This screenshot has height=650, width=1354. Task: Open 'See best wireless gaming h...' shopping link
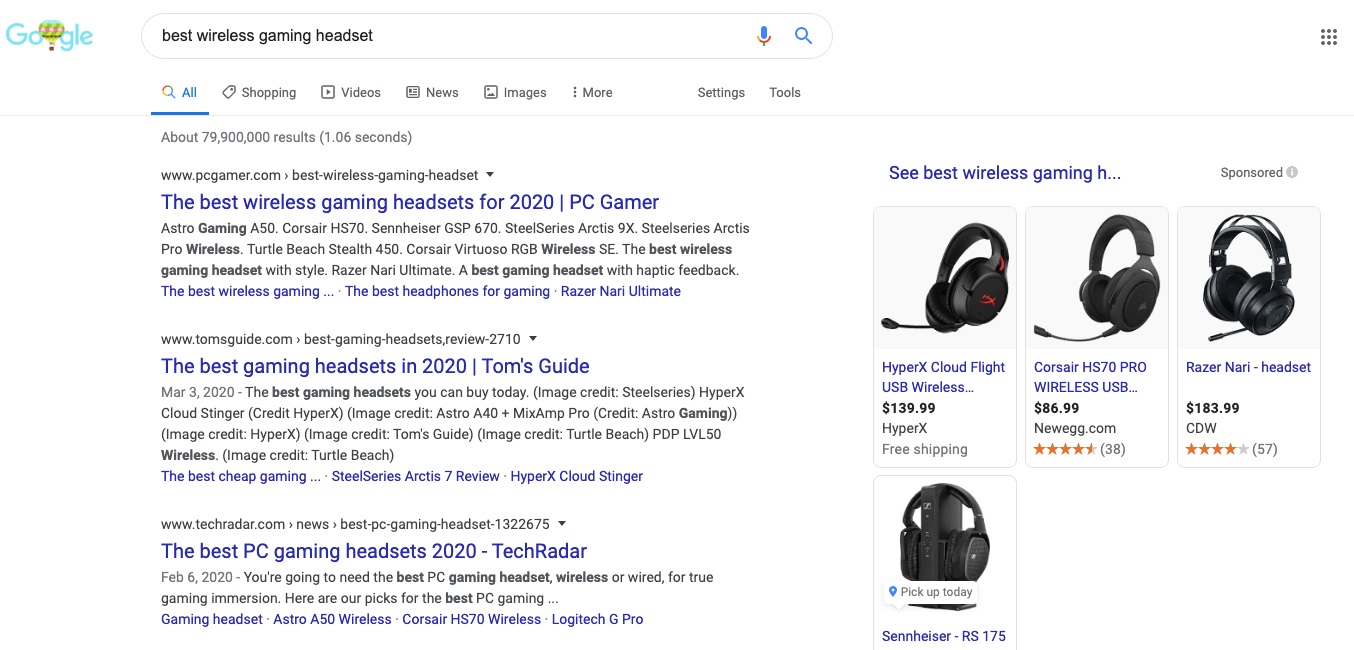1005,173
